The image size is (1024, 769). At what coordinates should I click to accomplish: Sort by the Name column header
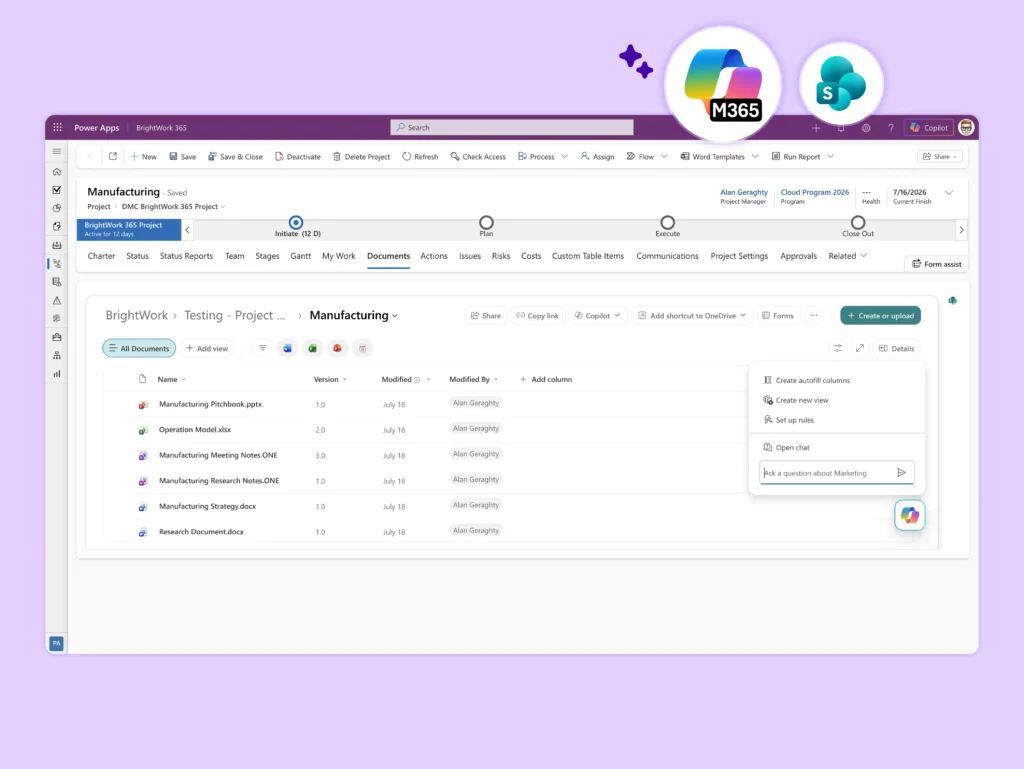click(x=171, y=379)
